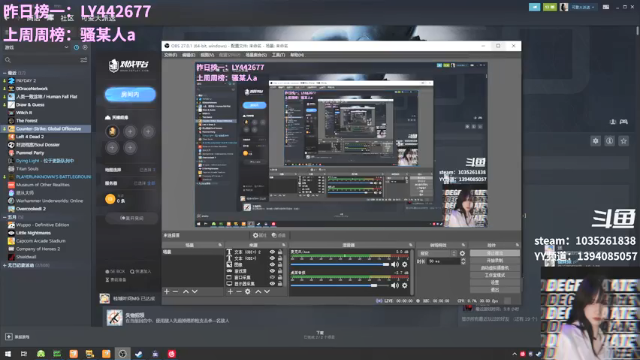Click the Start Streaming button in OBS Controls
This screenshot has width=640, height=360.
coord(495,253)
